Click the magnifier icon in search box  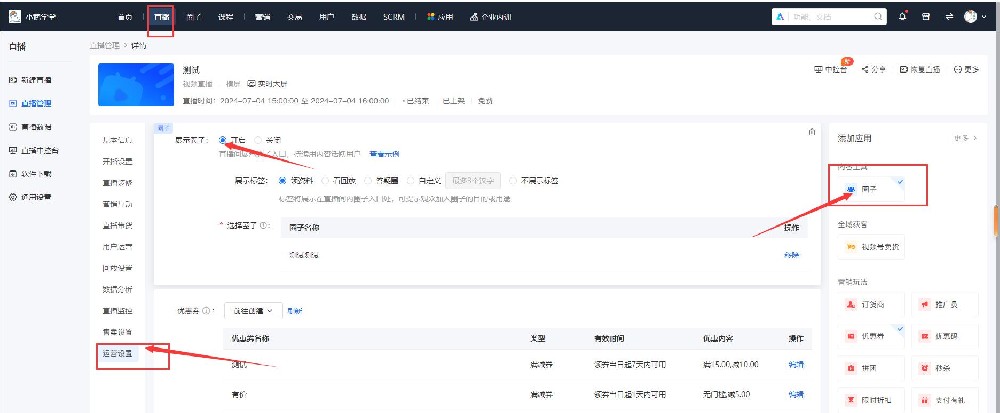(x=878, y=17)
